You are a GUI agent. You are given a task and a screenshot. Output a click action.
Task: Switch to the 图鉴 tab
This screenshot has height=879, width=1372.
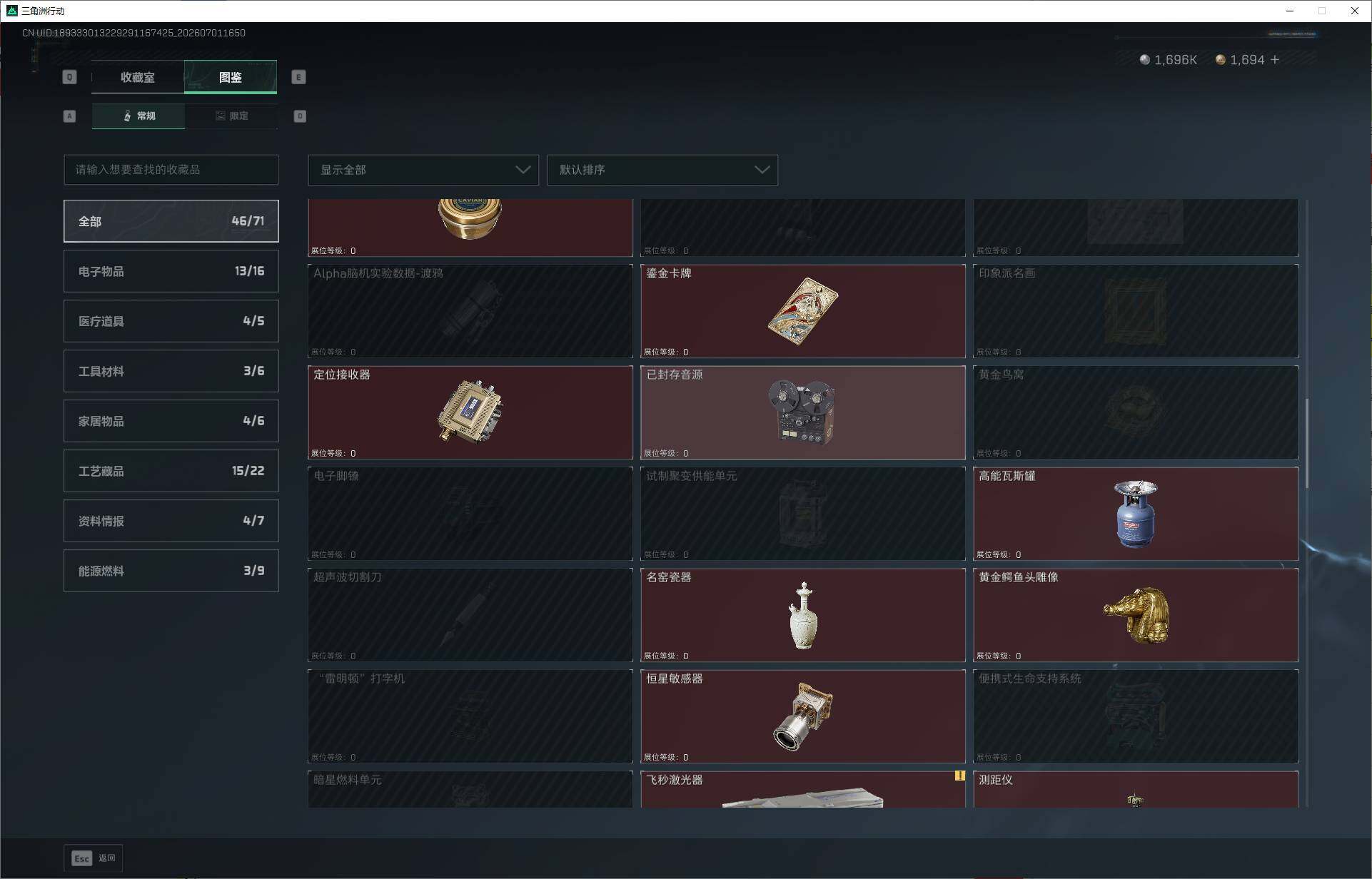pos(231,77)
